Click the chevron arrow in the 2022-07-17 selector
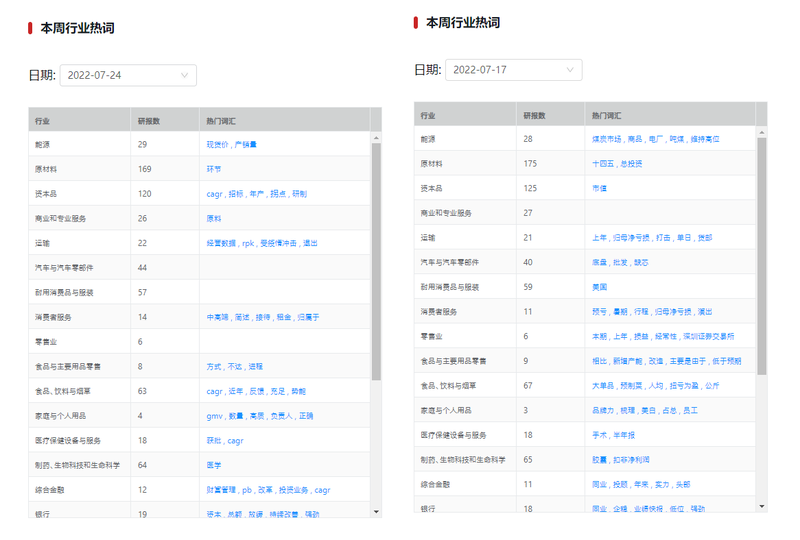800x540 pixels. 571,70
